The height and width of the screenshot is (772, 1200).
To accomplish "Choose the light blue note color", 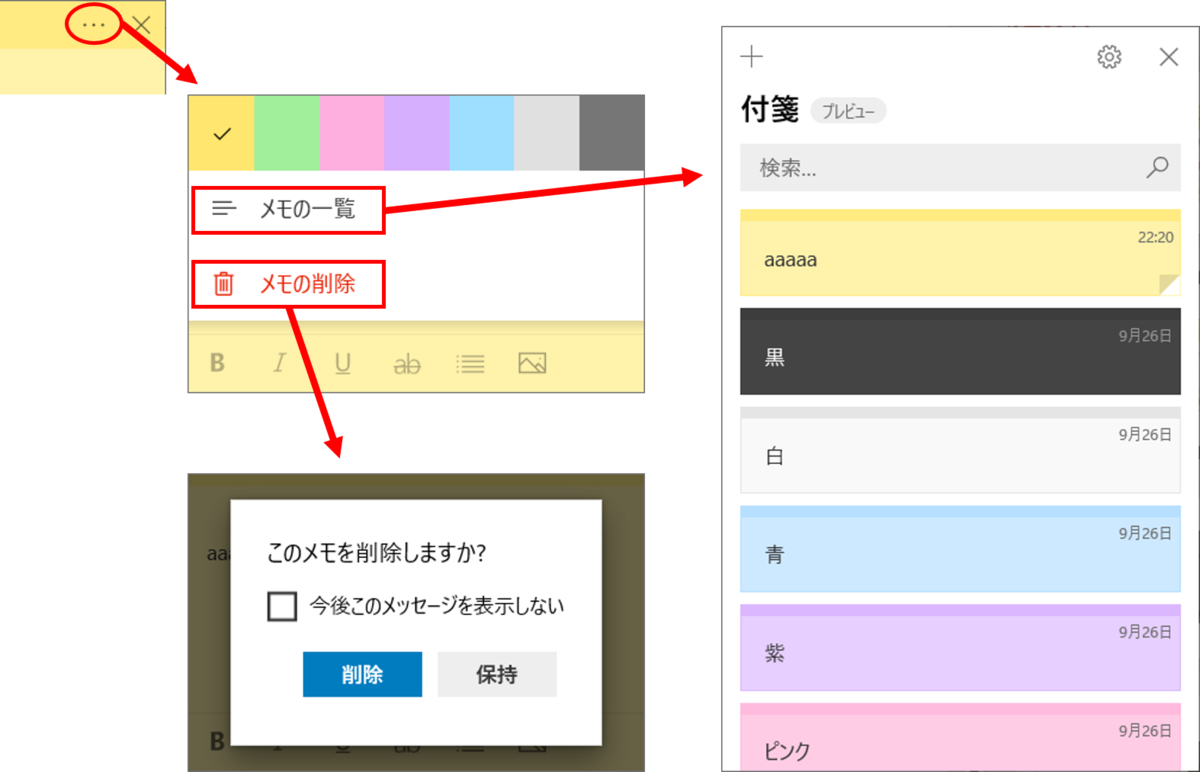I will (x=481, y=133).
